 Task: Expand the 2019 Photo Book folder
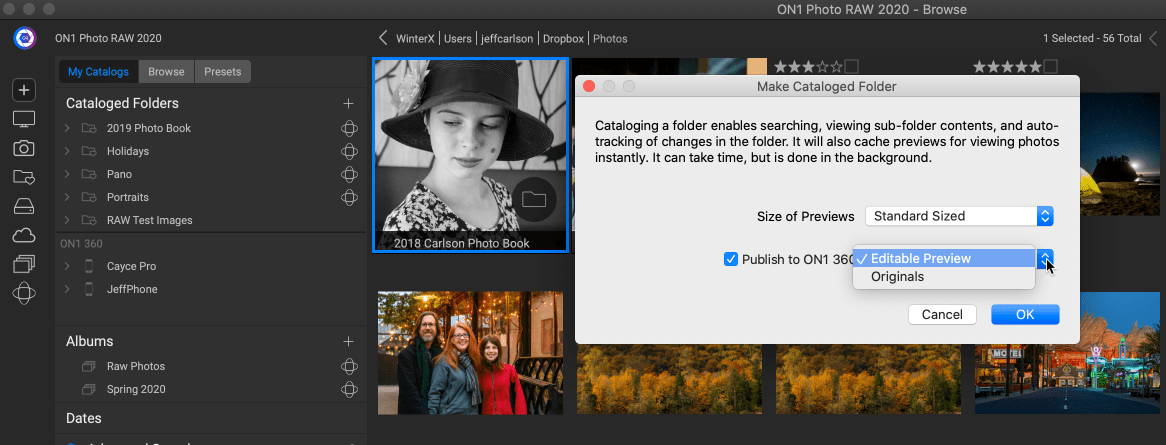(x=67, y=128)
